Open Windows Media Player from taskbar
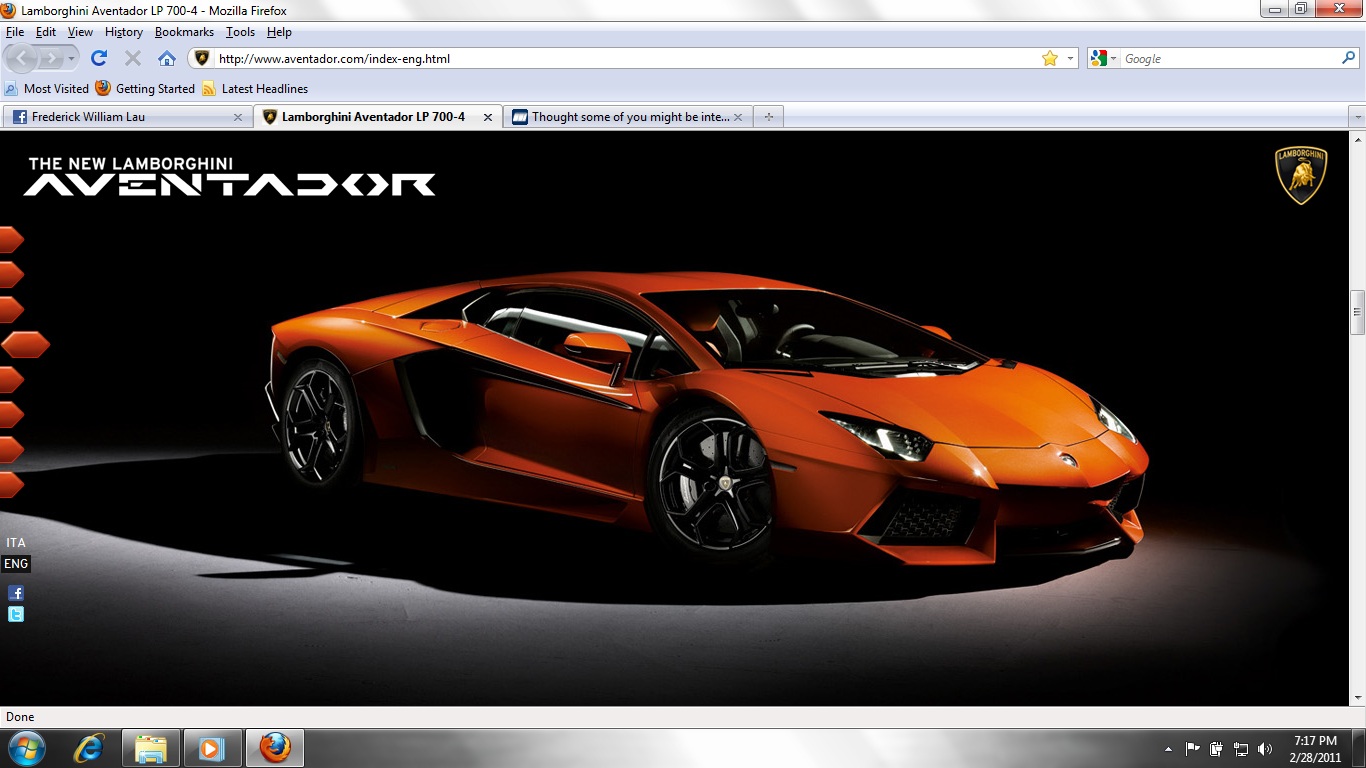The height and width of the screenshot is (768, 1366). 211,747
